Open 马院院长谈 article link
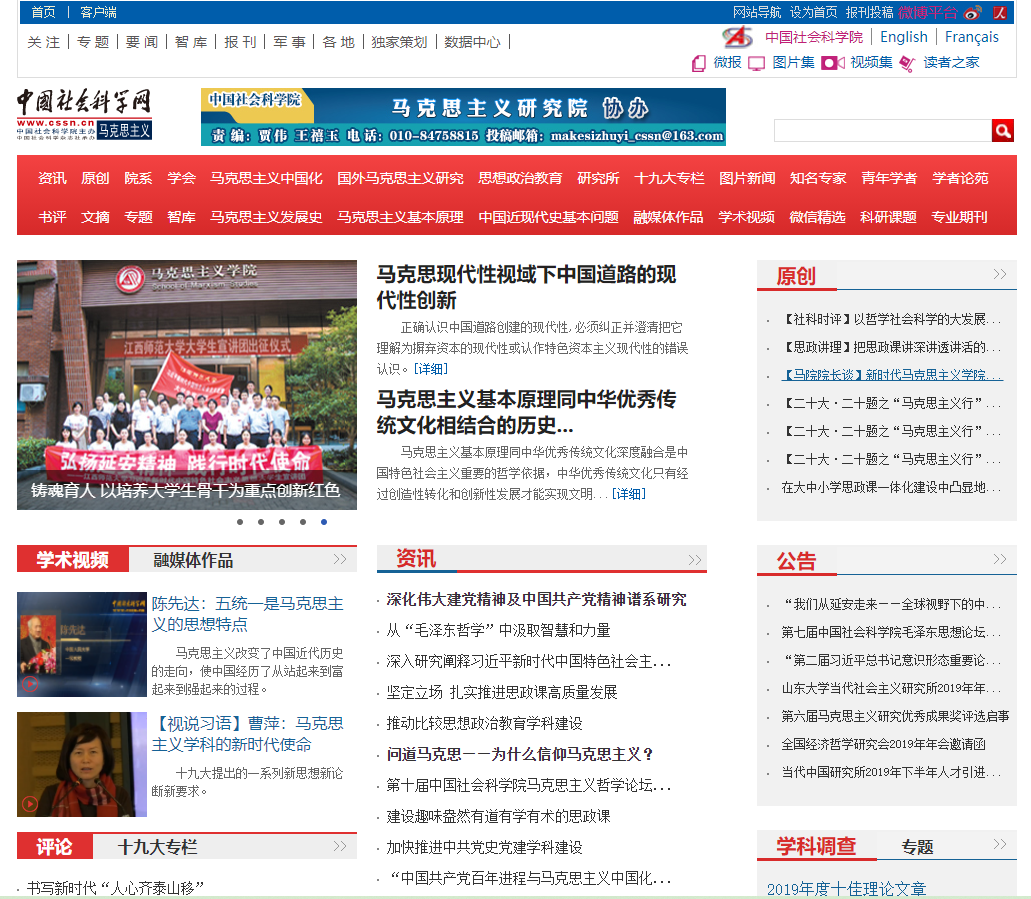Image resolution: width=1031 pixels, height=899 pixels. click(891, 375)
